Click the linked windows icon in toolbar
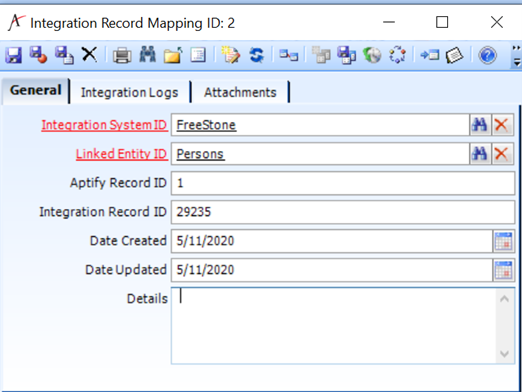This screenshot has height=392, width=522. [x=288, y=55]
